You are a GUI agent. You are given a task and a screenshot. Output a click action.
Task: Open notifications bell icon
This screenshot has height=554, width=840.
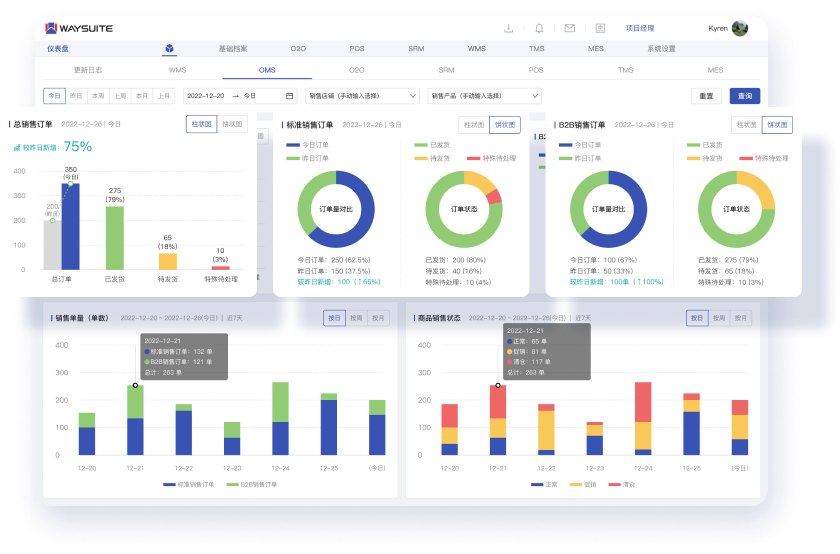click(x=539, y=29)
